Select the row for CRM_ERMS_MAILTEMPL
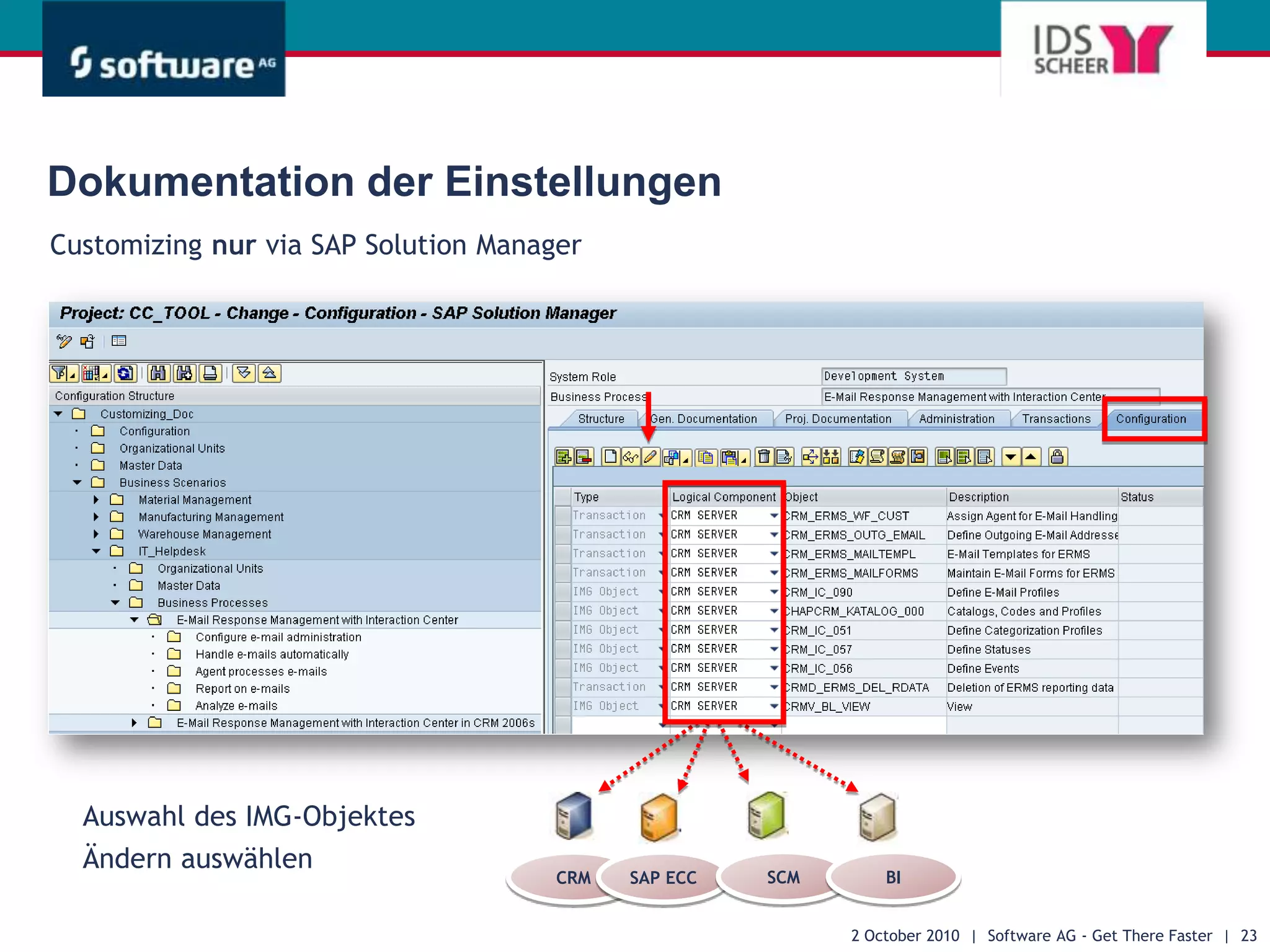The image size is (1270, 952). pos(563,554)
